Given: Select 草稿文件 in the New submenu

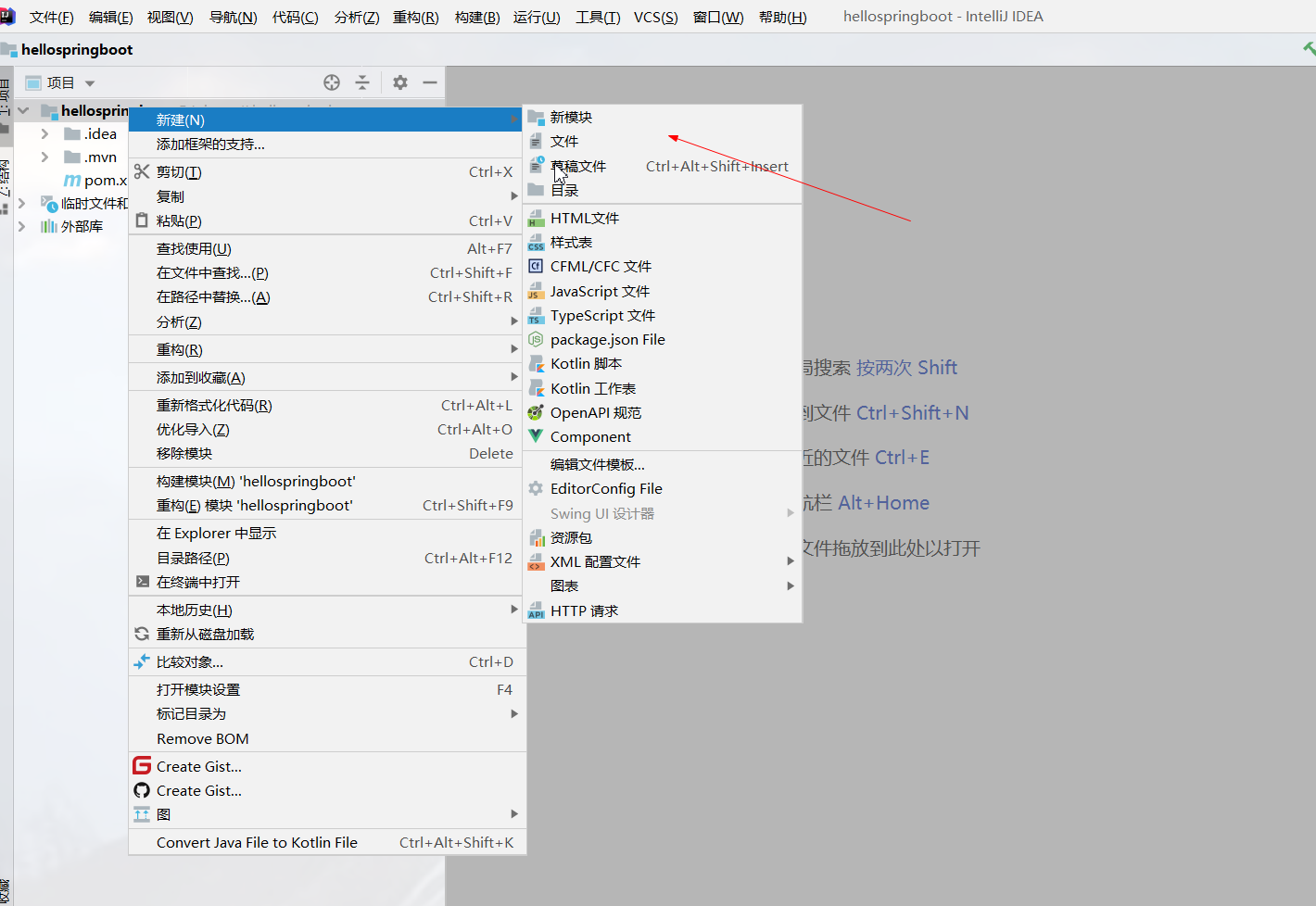Looking at the screenshot, I should click(663, 166).
